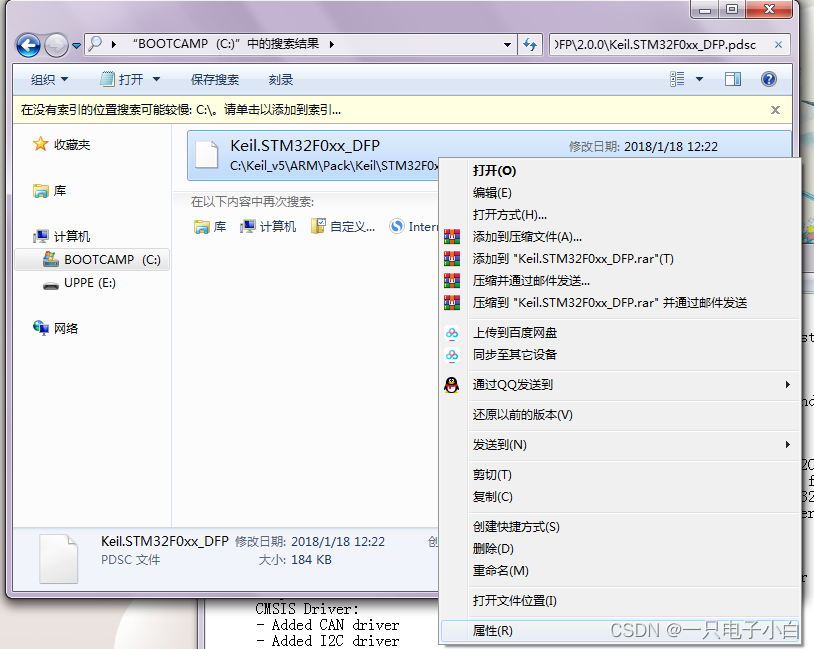Expand the view options dropdown arrow
The width and height of the screenshot is (814, 649).
tap(699, 79)
